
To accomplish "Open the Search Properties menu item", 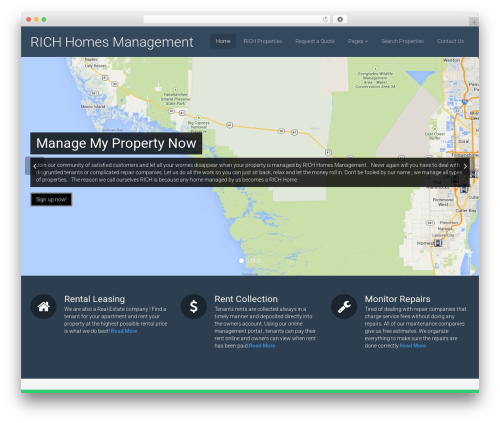I will pos(402,41).
